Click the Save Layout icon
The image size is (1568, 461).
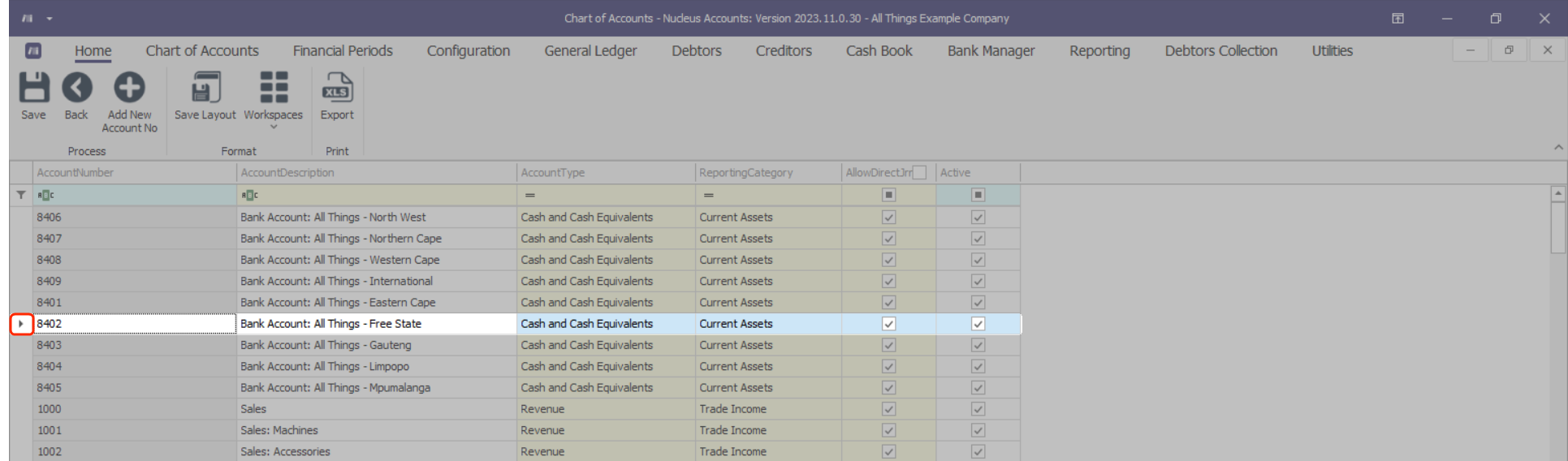tap(205, 88)
